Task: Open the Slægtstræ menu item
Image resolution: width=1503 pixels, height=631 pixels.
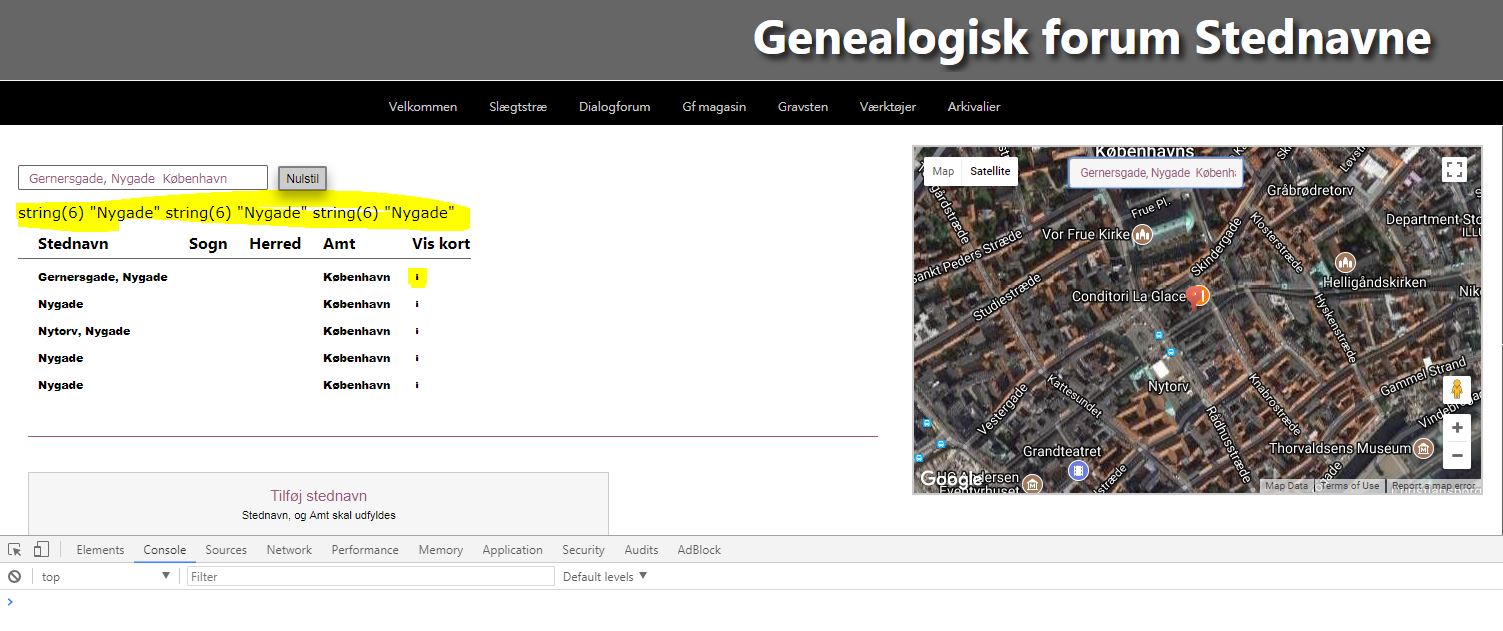Action: [518, 107]
